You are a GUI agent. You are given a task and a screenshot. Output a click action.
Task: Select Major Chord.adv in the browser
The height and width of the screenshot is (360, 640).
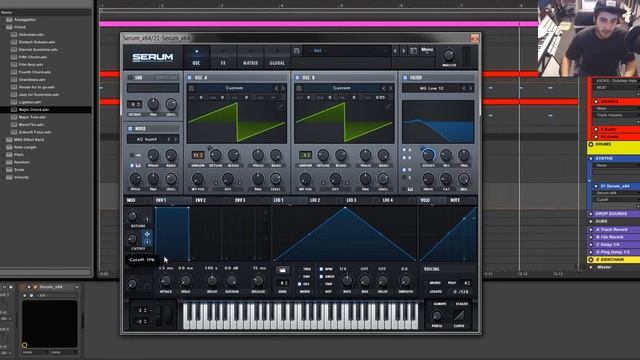click(33, 109)
